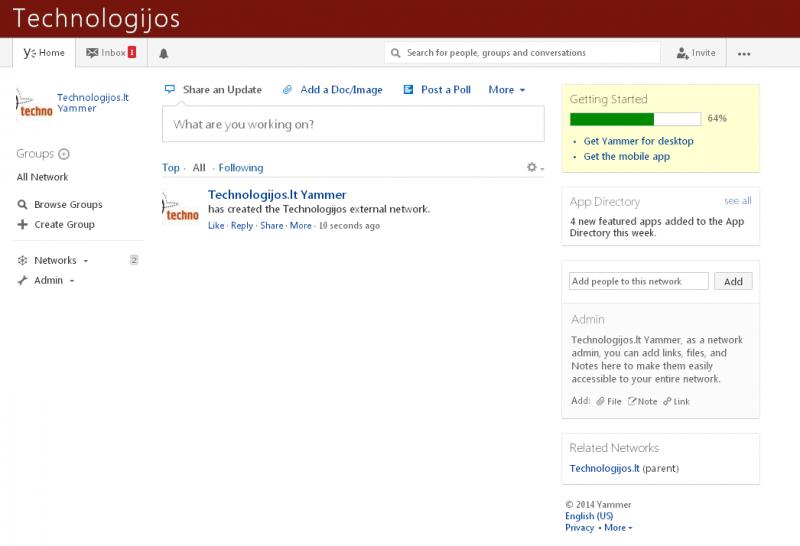Click the Admin wrench icon
800x546 pixels.
coord(22,280)
